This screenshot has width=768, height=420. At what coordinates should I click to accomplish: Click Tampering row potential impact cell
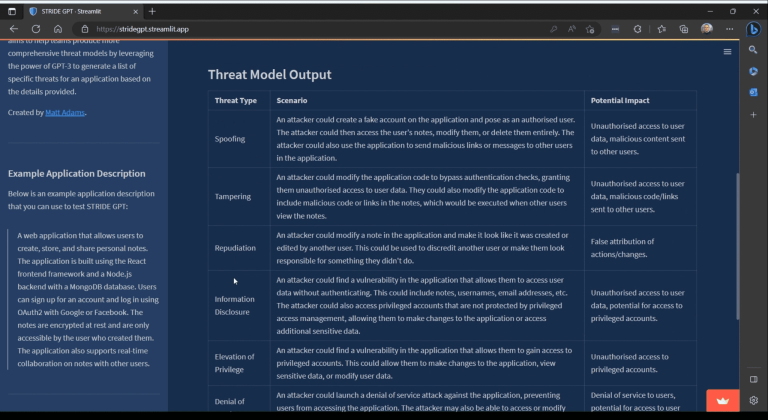tap(638, 197)
